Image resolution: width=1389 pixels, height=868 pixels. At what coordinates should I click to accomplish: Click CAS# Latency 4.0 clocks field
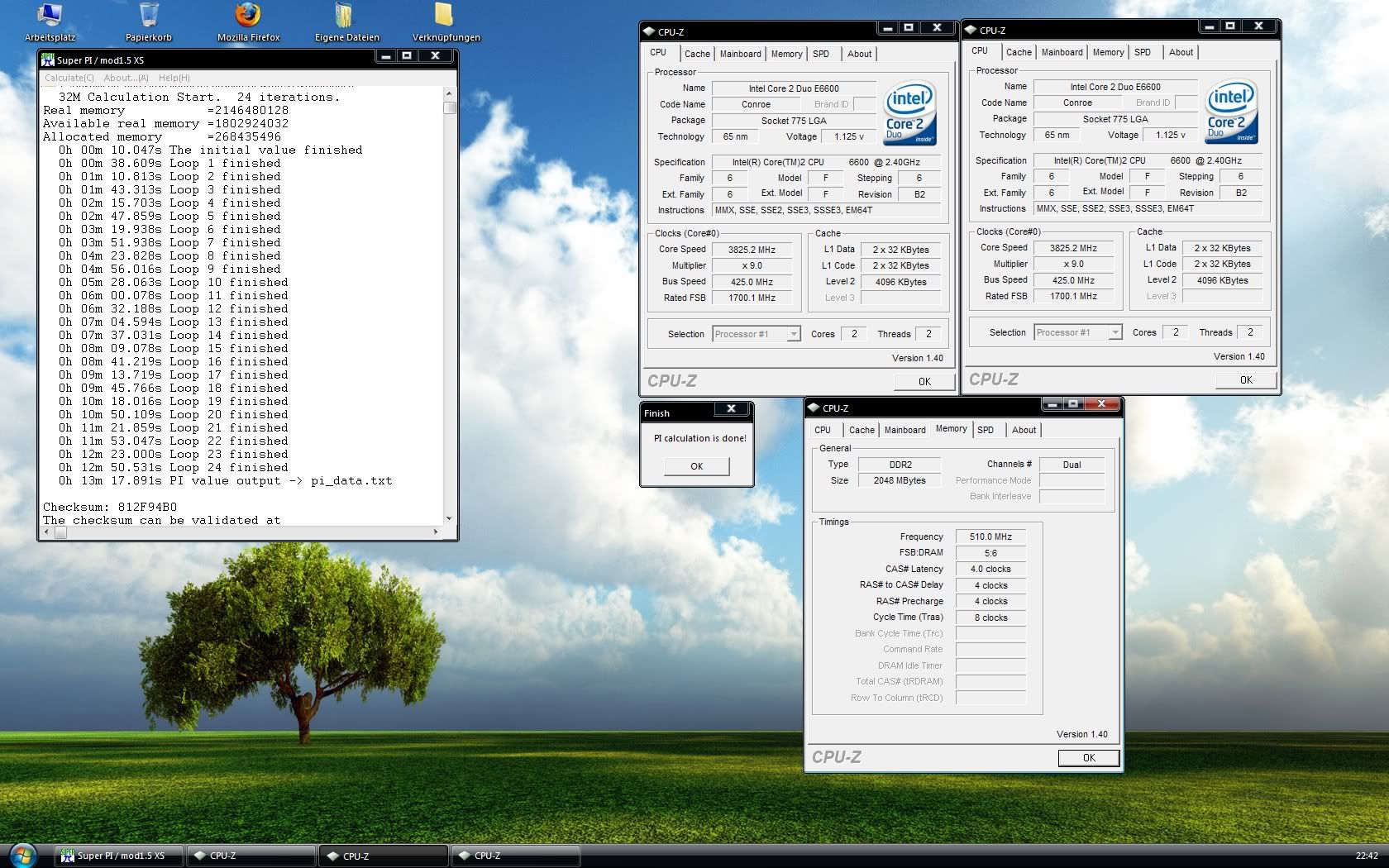click(990, 569)
